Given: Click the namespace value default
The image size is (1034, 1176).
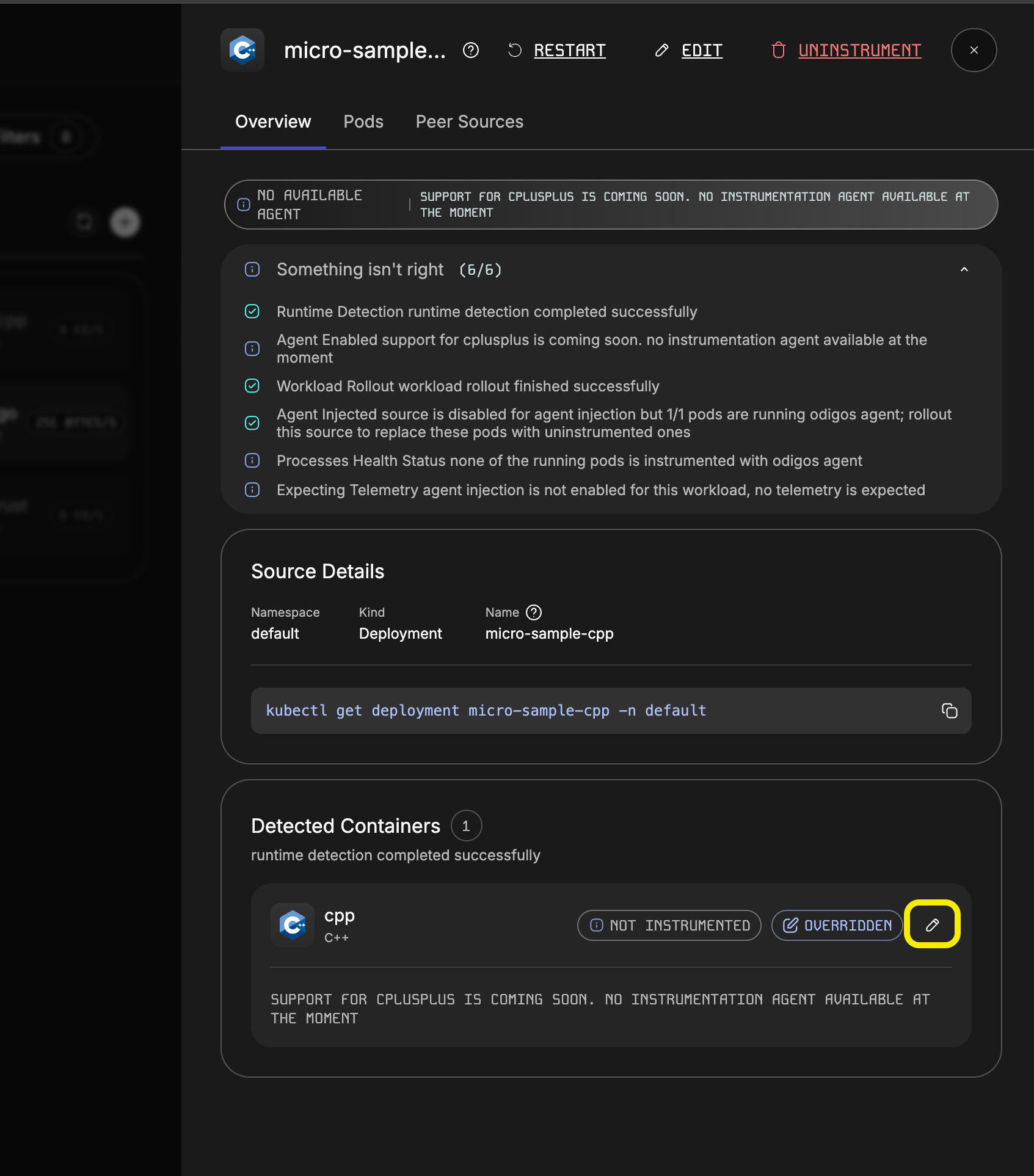Looking at the screenshot, I should 275,634.
